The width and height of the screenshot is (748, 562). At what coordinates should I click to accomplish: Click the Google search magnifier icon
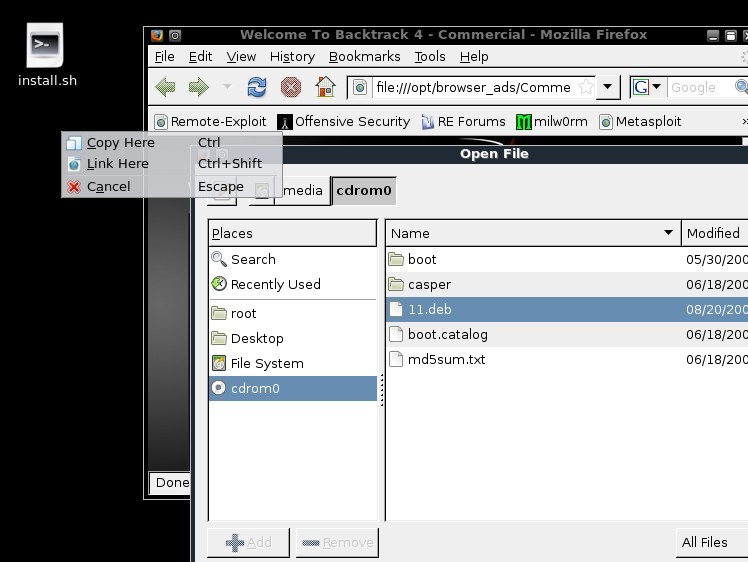click(742, 87)
